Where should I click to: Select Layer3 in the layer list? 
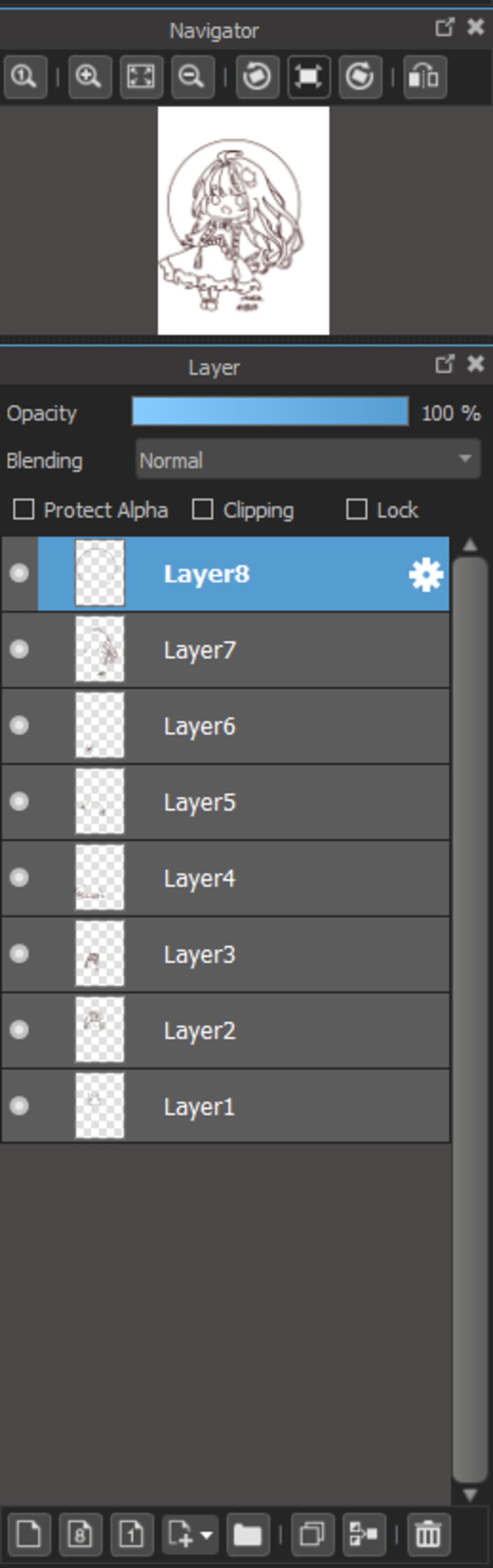(226, 954)
